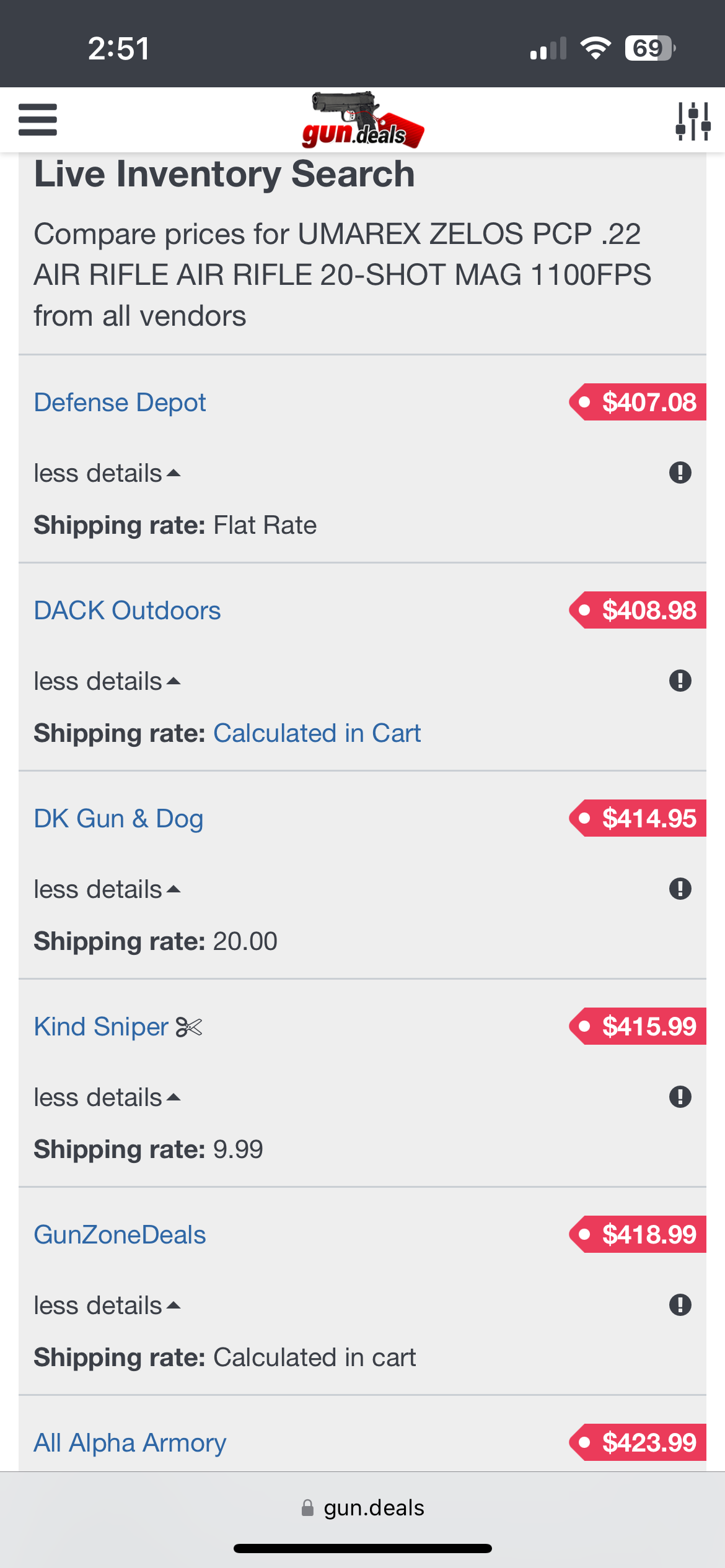This screenshot has width=725, height=1568.
Task: Click the DACK Outdoors alert icon
Action: coord(680,681)
